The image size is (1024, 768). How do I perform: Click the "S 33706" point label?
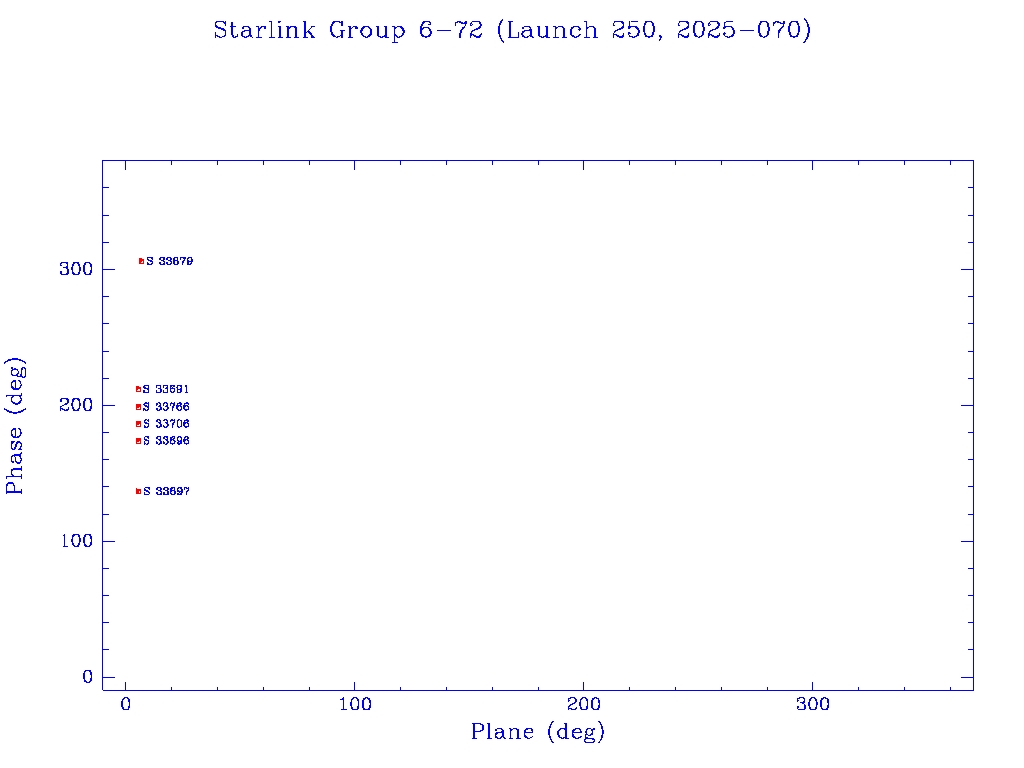166,424
